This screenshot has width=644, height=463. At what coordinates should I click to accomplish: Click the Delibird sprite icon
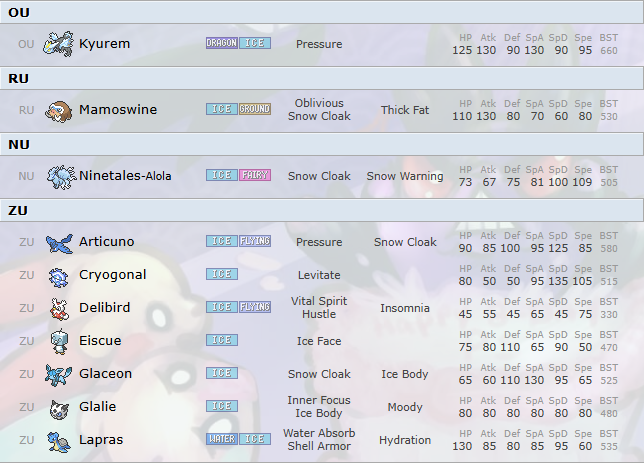coord(59,309)
